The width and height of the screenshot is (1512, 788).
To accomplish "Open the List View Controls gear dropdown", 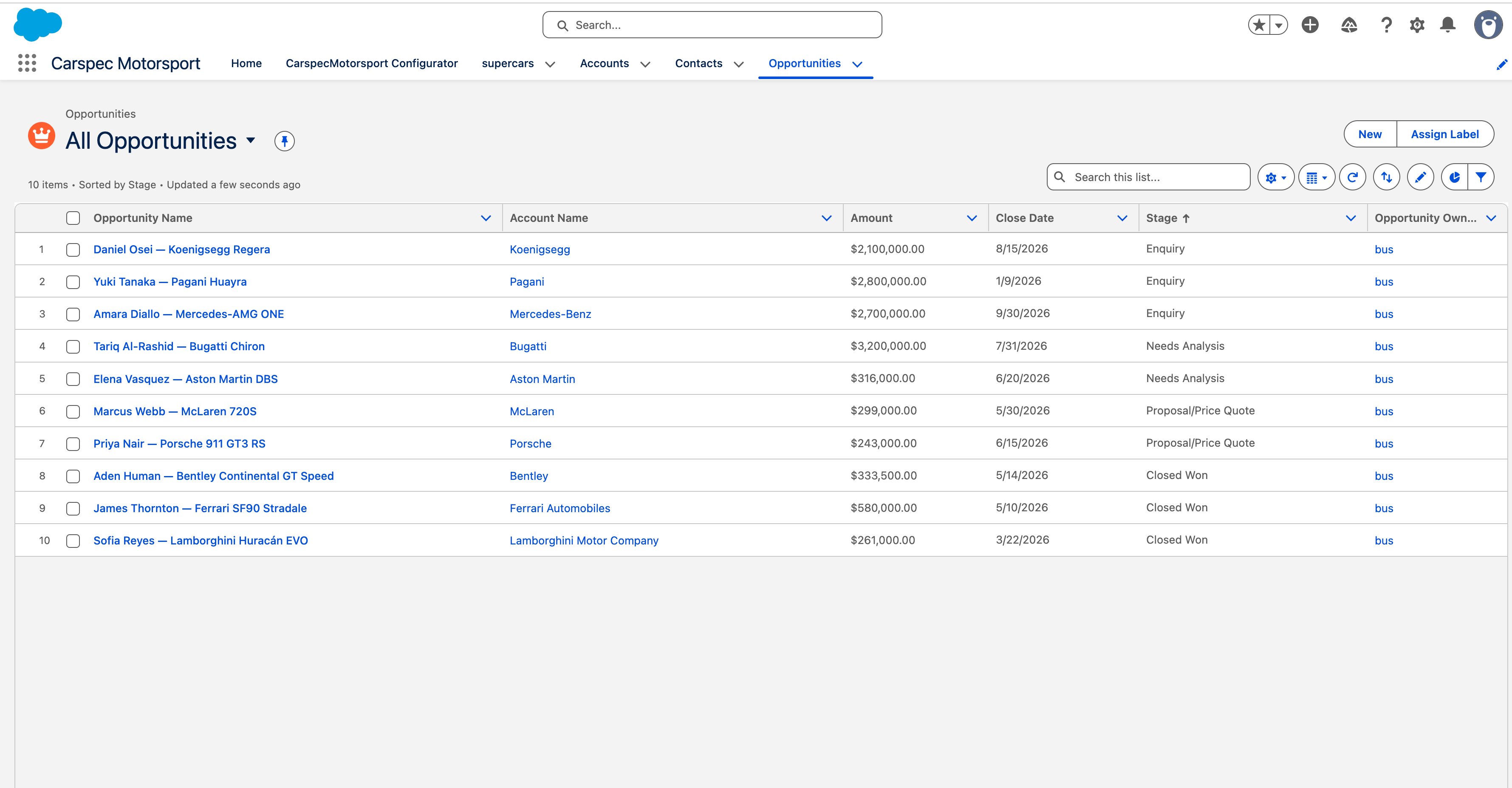I will tap(1276, 177).
